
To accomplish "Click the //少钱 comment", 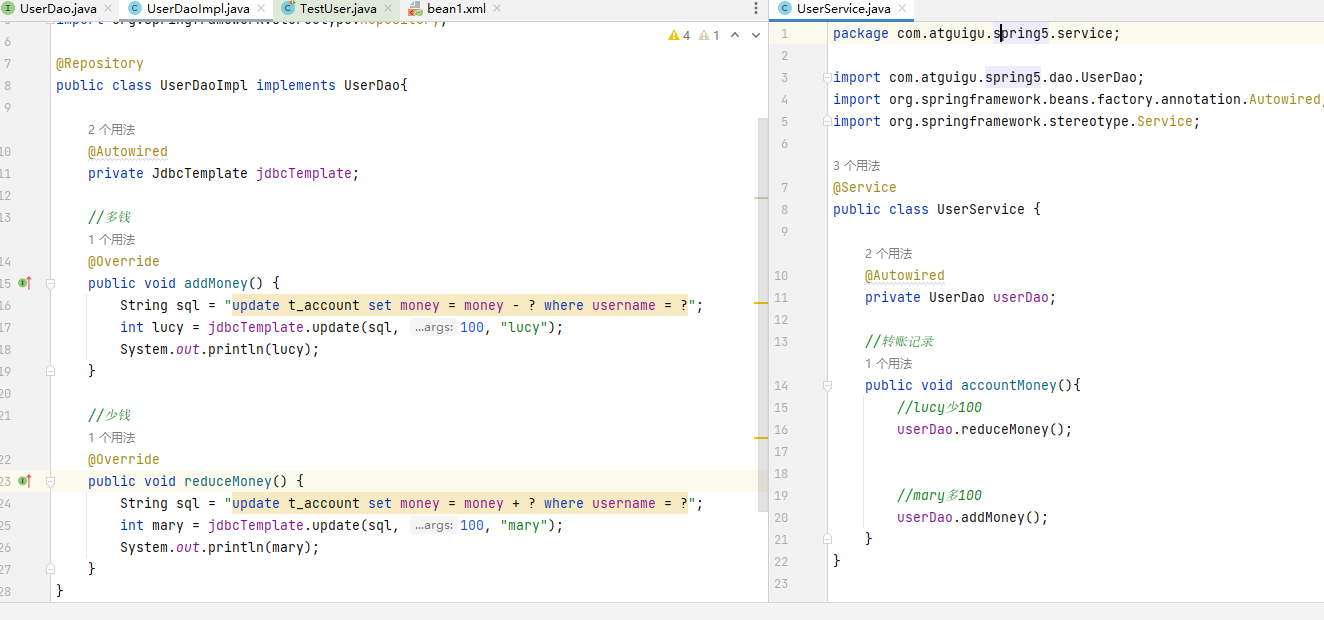I will (110, 415).
